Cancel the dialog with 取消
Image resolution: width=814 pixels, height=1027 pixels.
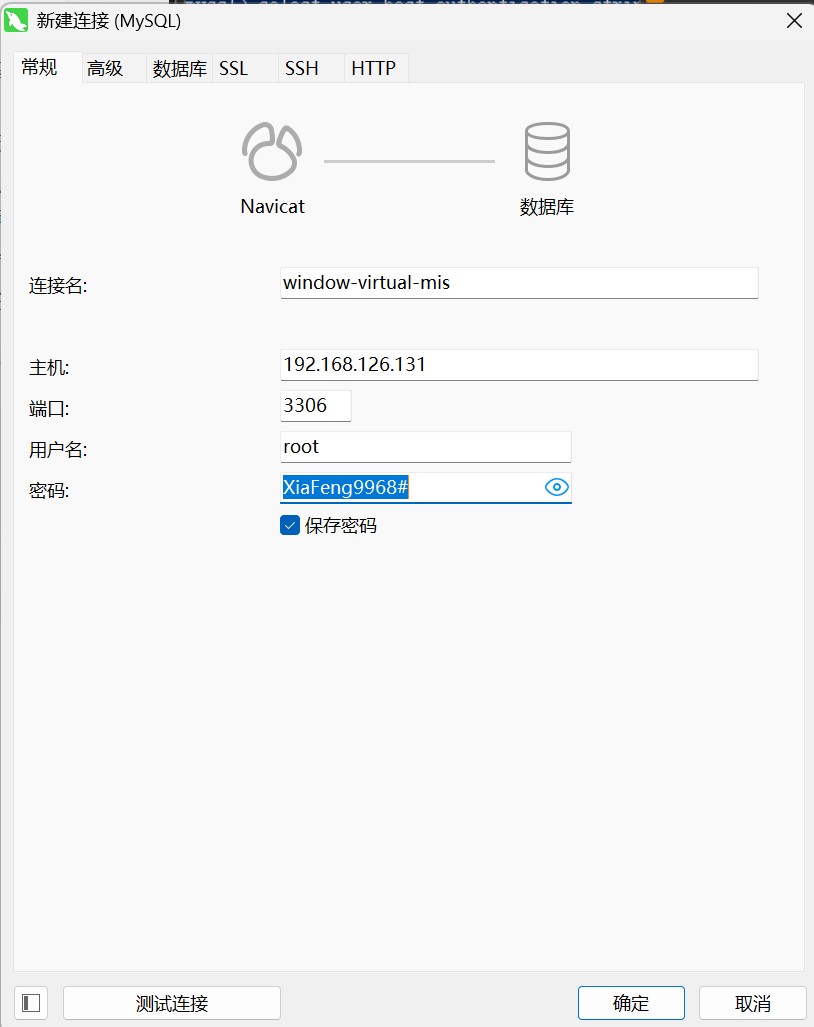[752, 1003]
